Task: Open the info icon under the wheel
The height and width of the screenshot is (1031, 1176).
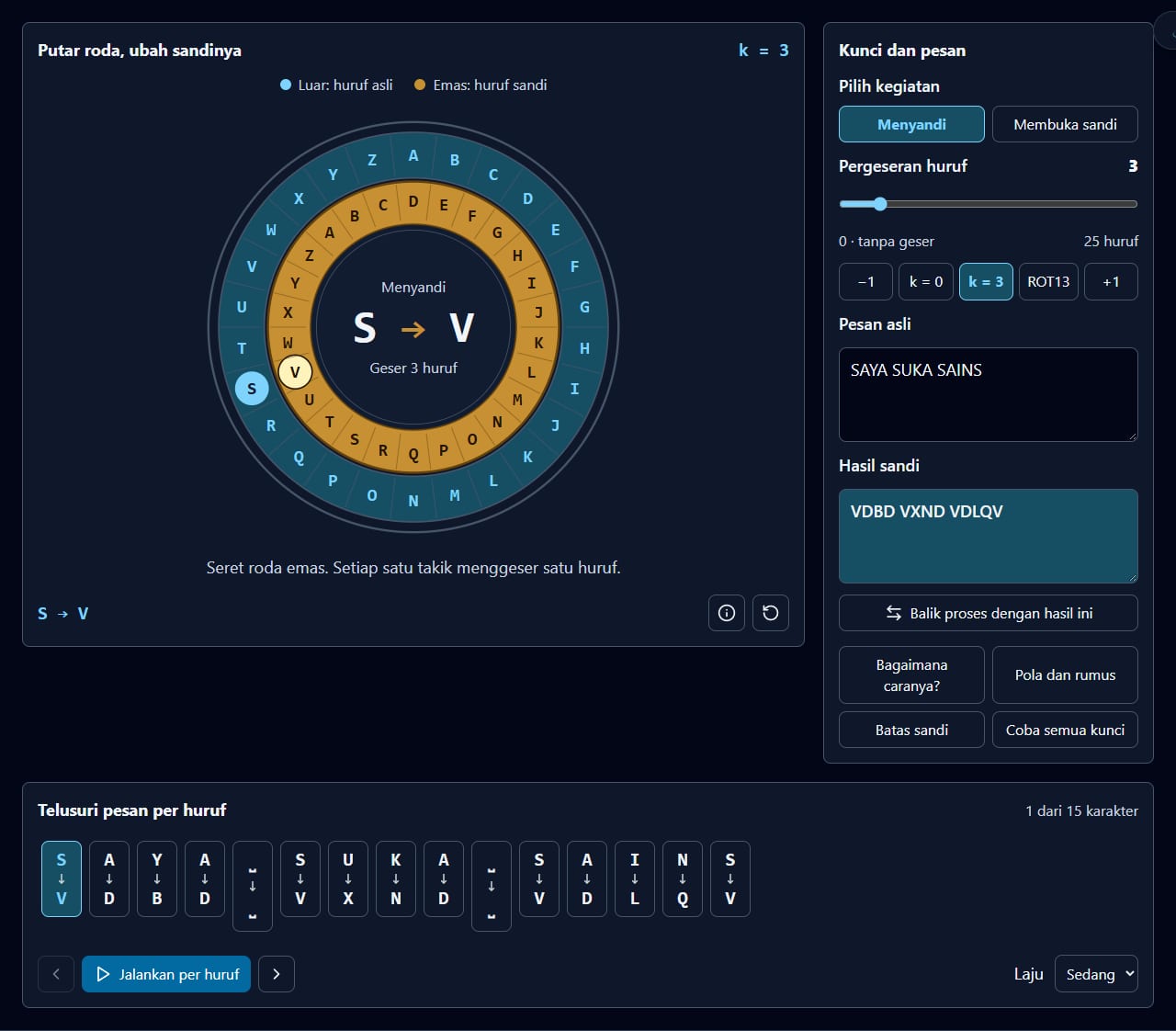Action: [x=727, y=613]
